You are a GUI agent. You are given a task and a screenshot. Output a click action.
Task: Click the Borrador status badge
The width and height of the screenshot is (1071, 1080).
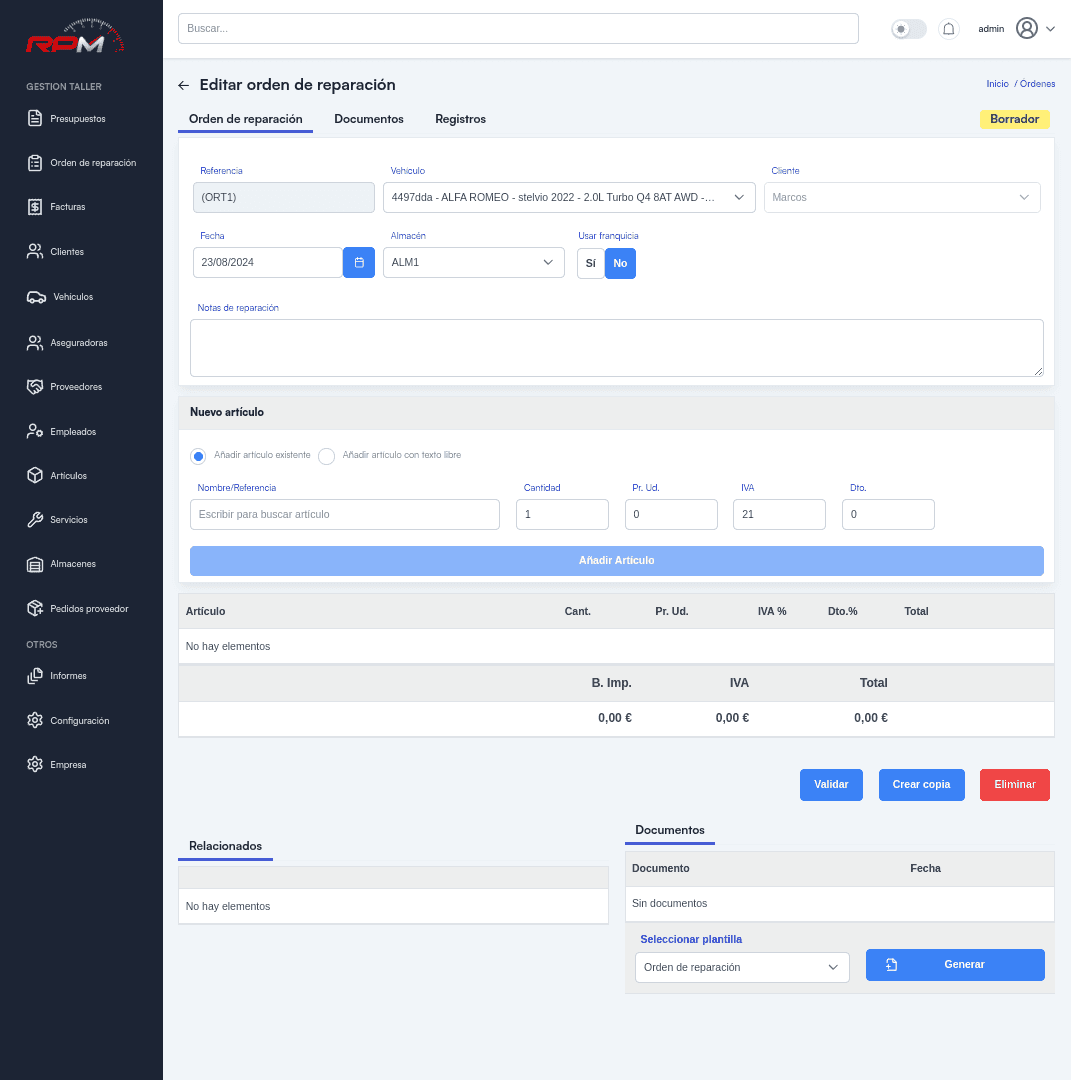click(1014, 119)
